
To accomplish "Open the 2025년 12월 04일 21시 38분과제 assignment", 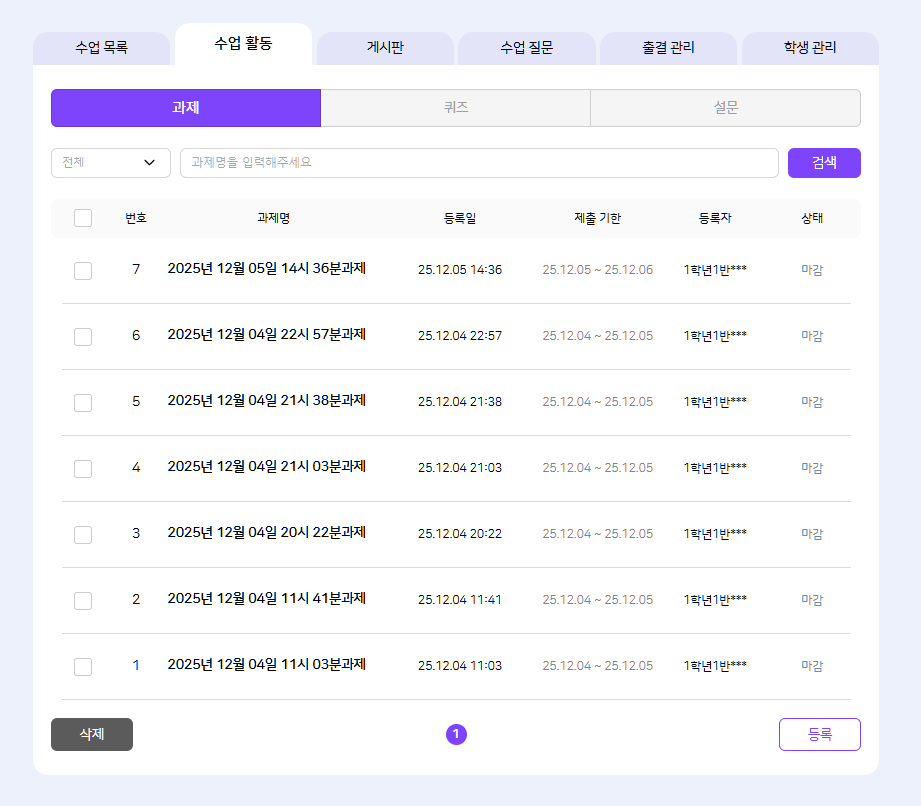I will (x=266, y=401).
